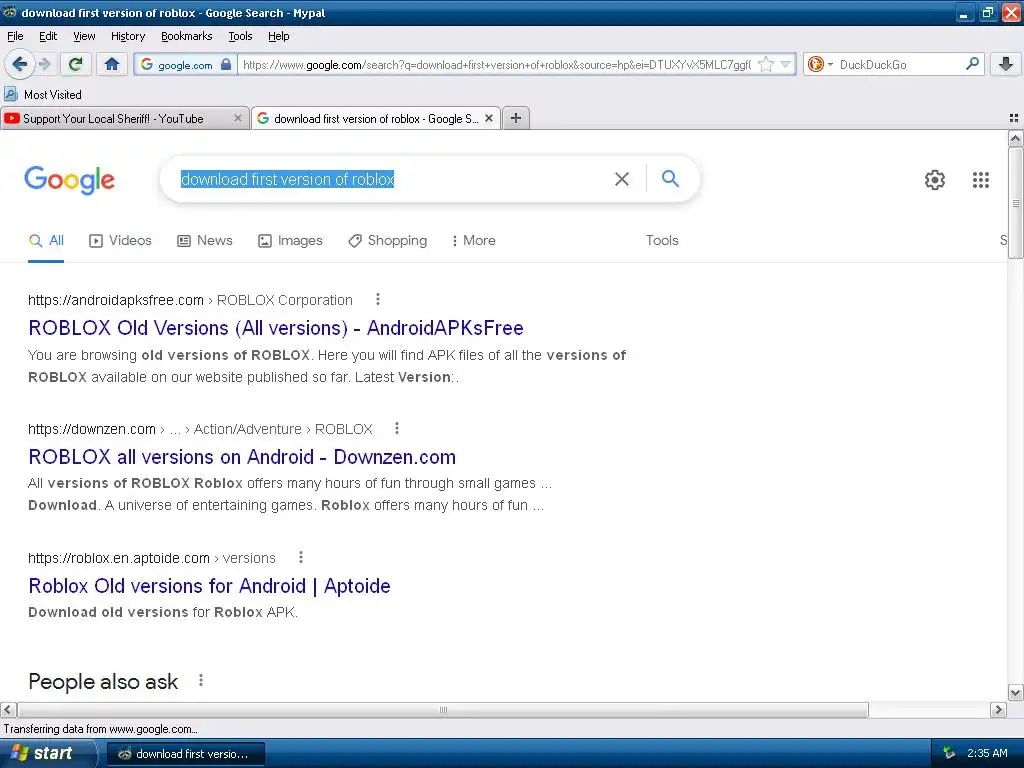The width and height of the screenshot is (1024, 768).
Task: Open the History menu
Action: click(x=127, y=37)
